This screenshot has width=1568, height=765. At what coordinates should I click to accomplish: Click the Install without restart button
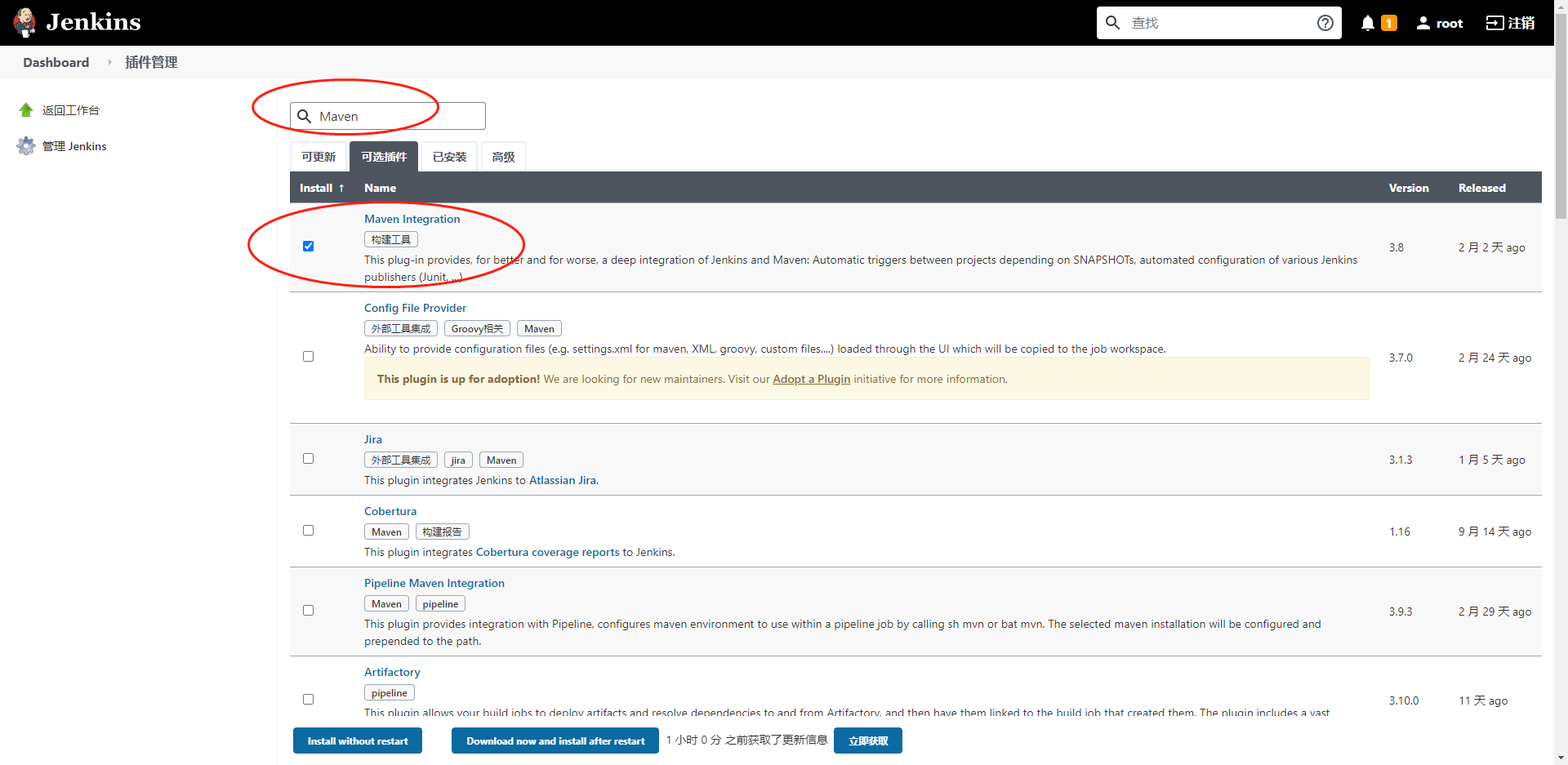pyautogui.click(x=358, y=741)
